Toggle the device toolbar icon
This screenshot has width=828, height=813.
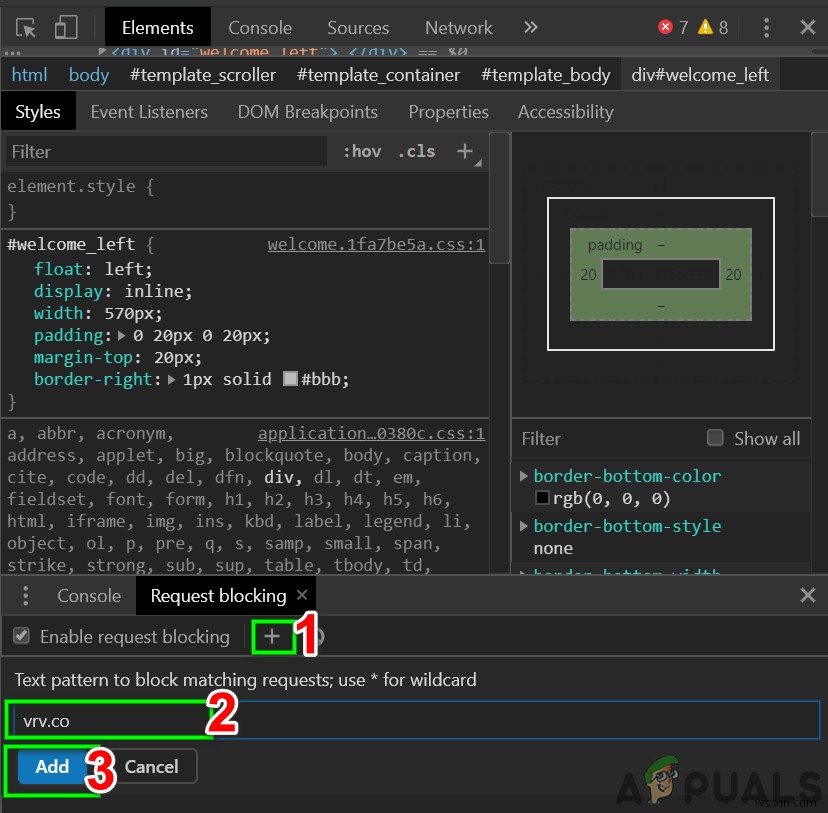[x=66, y=27]
